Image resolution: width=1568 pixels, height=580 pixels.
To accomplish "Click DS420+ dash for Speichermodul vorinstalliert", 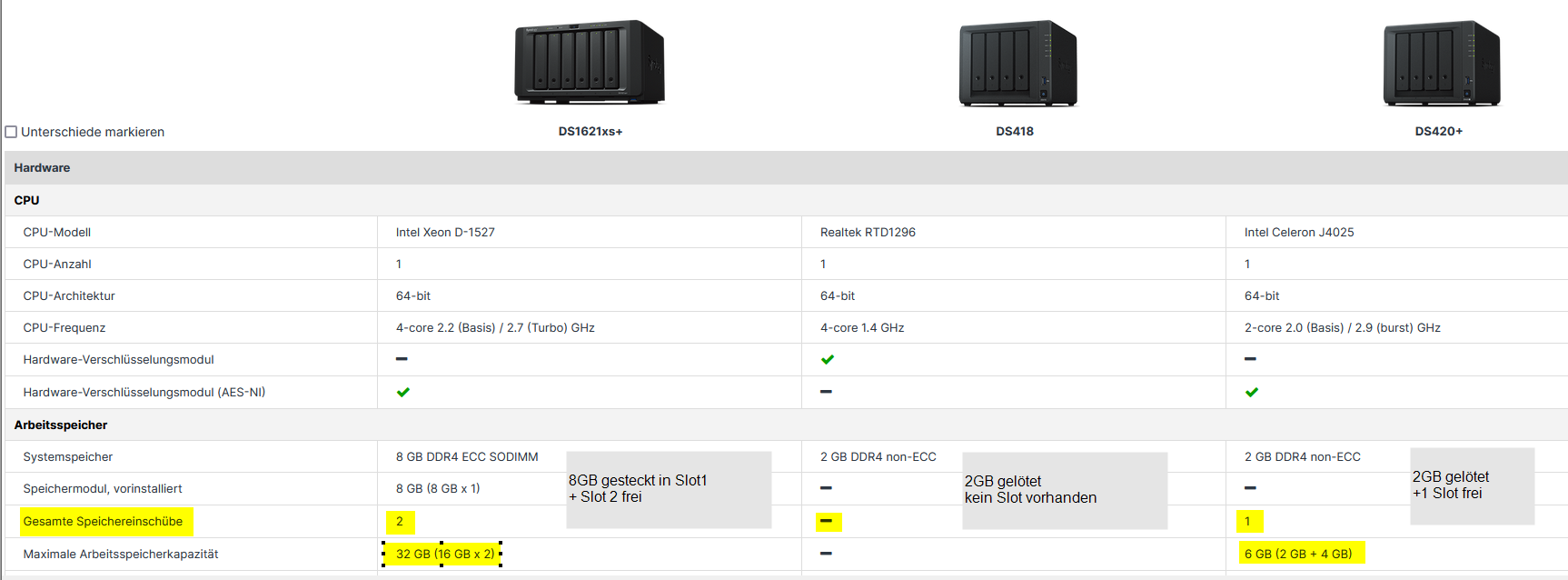I will click(x=1250, y=488).
